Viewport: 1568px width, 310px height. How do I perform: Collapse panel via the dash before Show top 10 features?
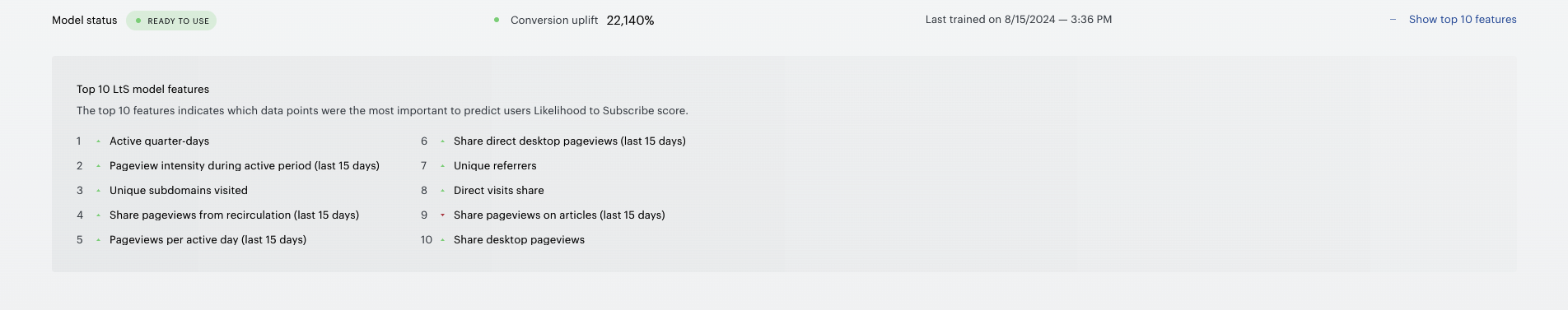1393,20
